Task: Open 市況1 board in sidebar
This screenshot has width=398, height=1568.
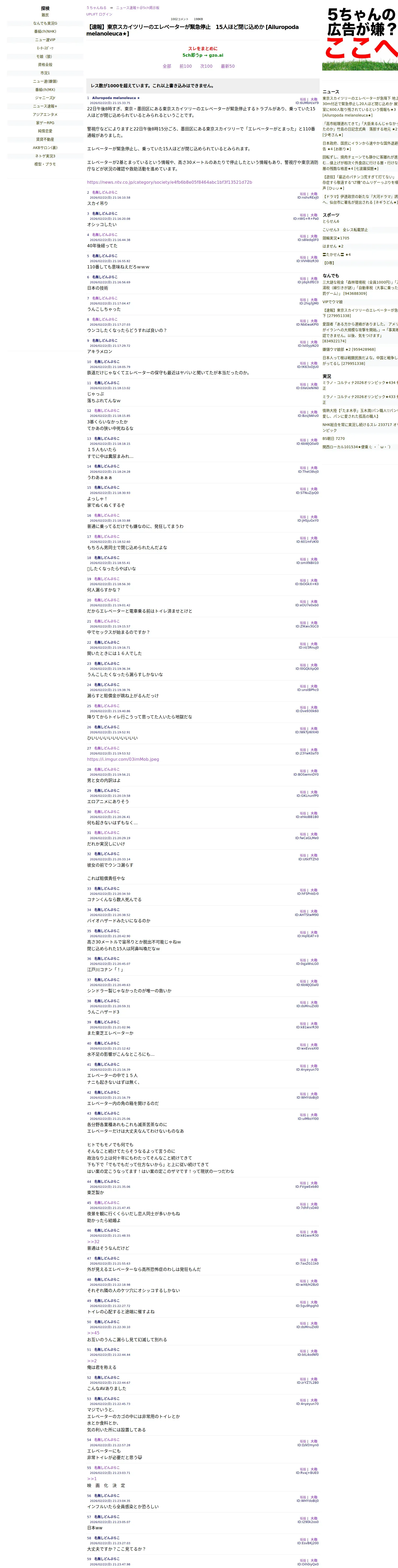Action: click(x=45, y=73)
